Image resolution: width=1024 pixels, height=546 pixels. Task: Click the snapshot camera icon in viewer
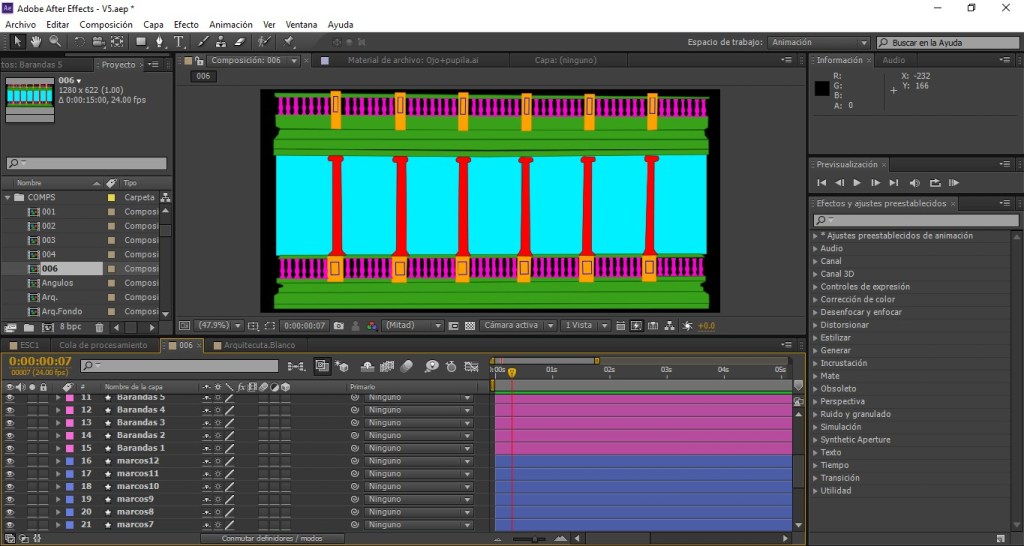[x=340, y=326]
